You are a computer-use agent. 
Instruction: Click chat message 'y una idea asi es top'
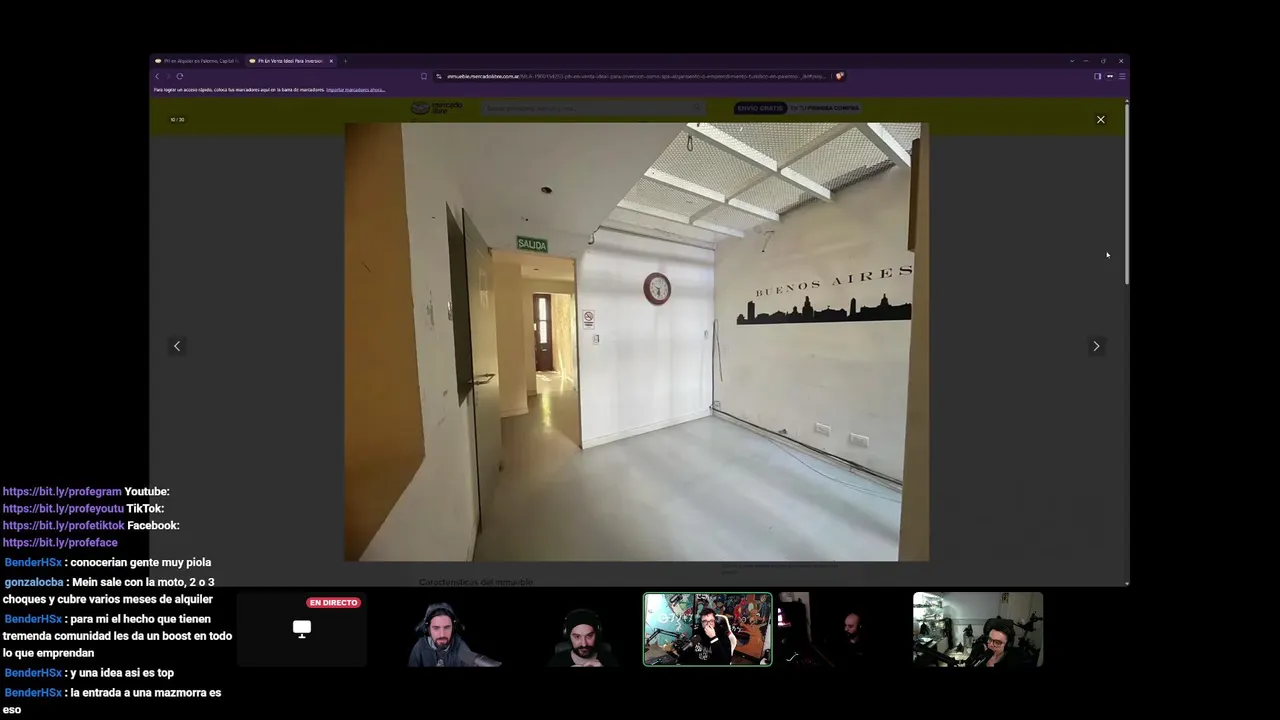coord(122,673)
